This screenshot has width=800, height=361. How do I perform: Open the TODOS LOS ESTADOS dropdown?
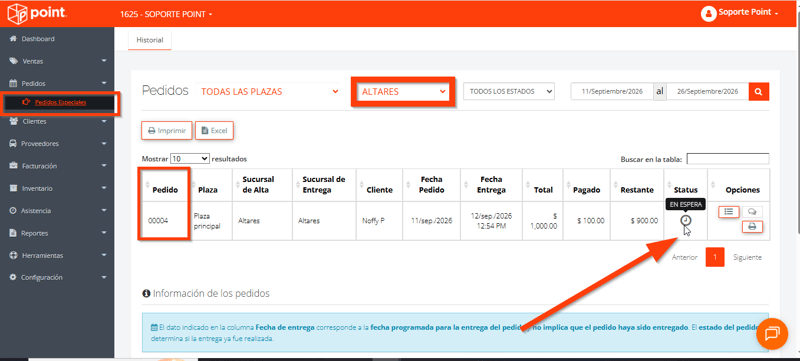(x=509, y=92)
